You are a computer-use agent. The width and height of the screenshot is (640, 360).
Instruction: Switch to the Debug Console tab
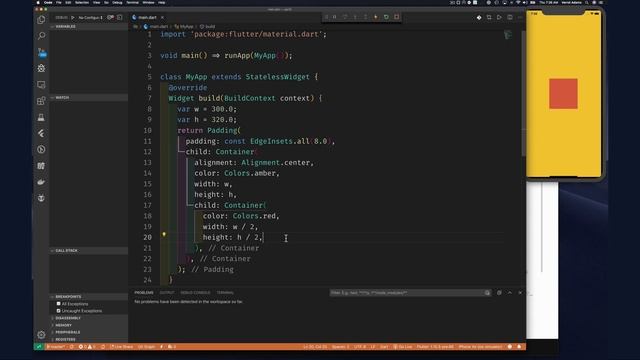click(195, 293)
